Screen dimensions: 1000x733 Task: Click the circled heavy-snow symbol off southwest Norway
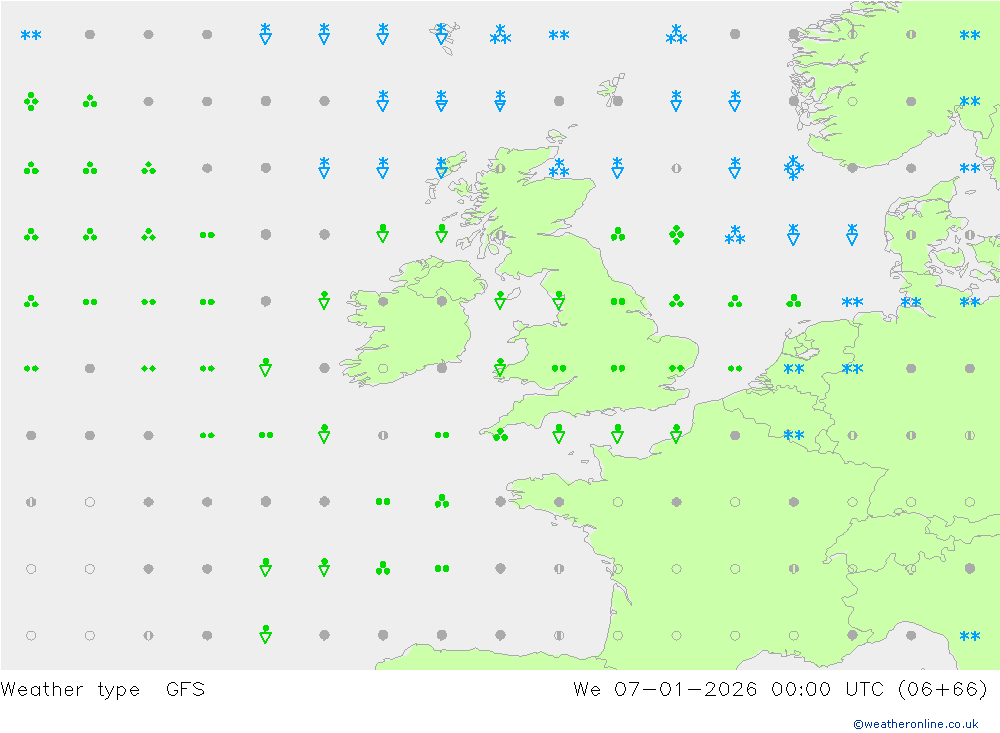[x=793, y=168]
